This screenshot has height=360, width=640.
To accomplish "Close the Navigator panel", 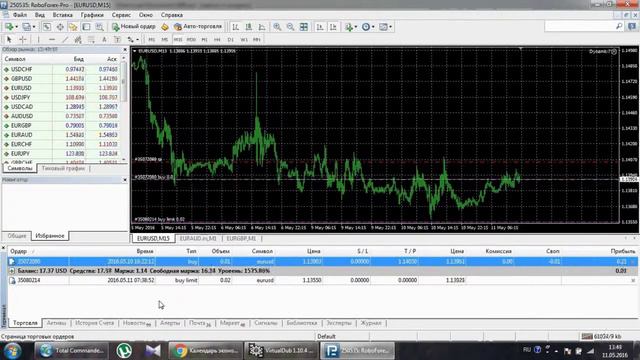I will pos(125,180).
